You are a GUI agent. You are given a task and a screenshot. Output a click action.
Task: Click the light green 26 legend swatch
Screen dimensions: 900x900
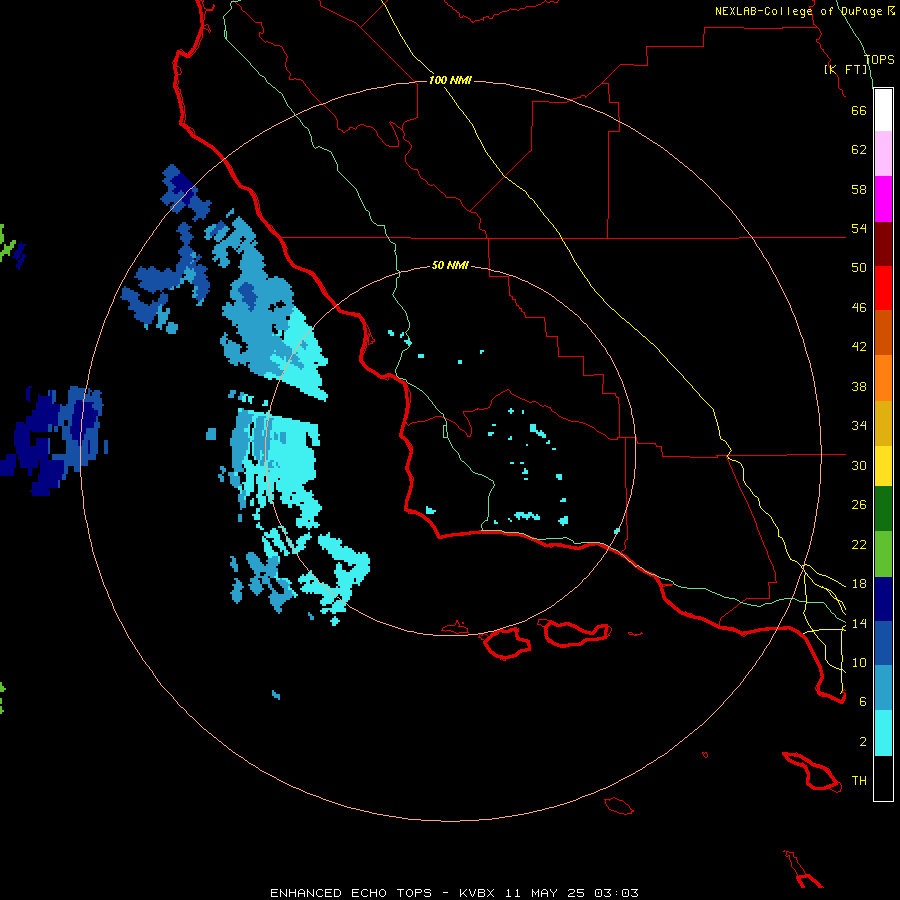(x=883, y=554)
